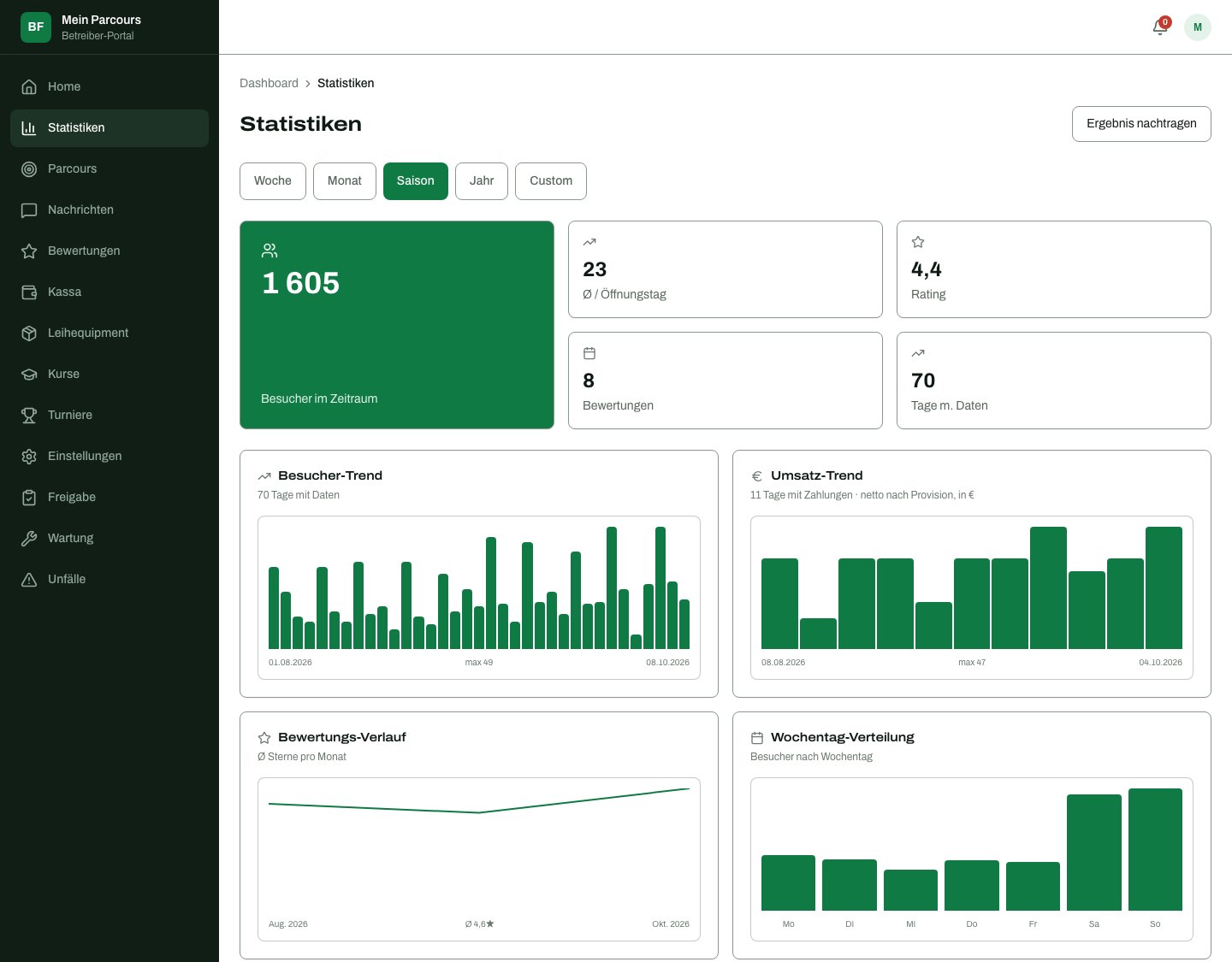Click the max 49 label under Besucher-Trend
The width and height of the screenshot is (1232, 962).
click(x=479, y=663)
